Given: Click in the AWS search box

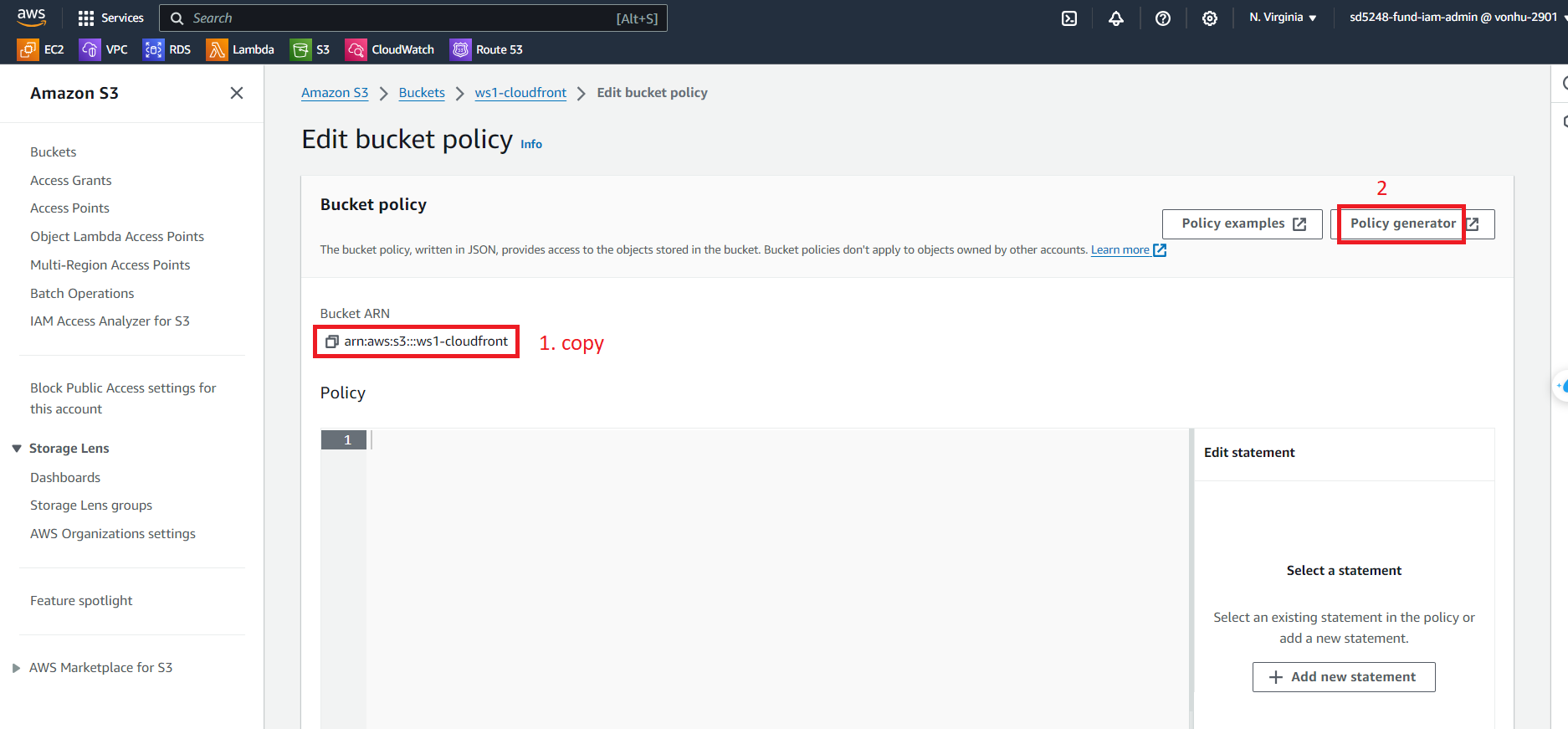Looking at the screenshot, I should pos(402,18).
